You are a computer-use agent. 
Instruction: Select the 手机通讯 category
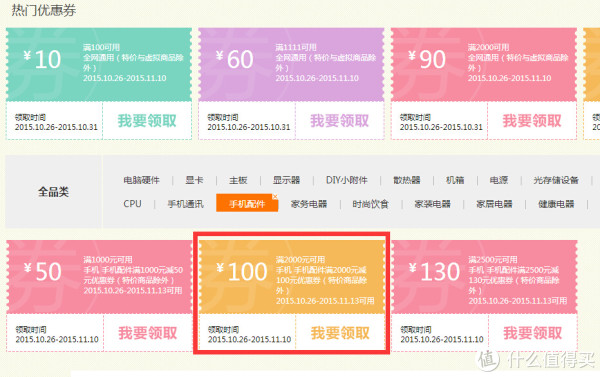click(186, 204)
